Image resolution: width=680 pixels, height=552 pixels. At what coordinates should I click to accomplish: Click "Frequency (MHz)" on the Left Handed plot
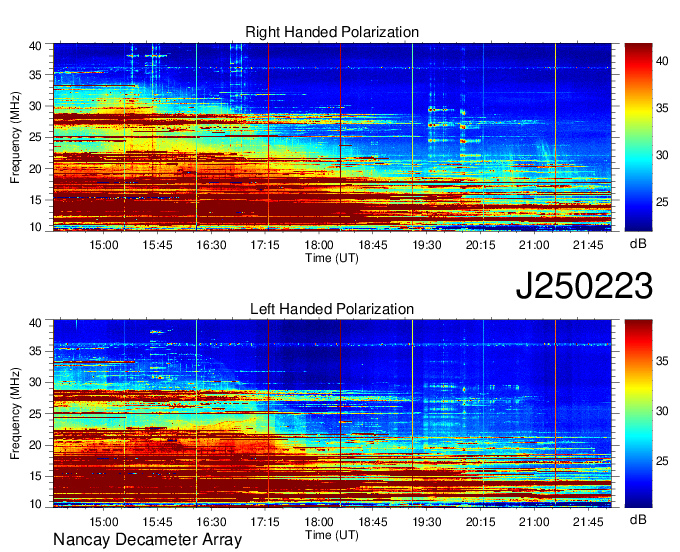[x=15, y=414]
